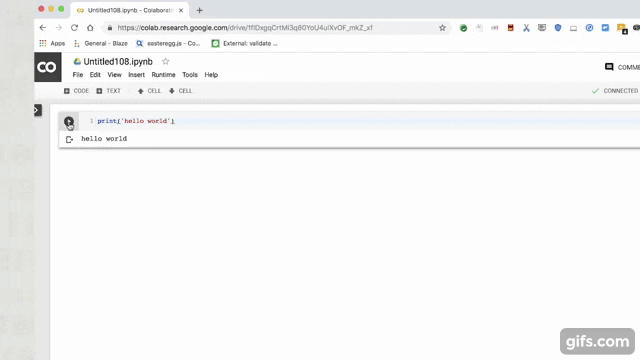Click the CONNECTED runtime status
Image resolution: width=640 pixels, height=360 pixels.
click(x=615, y=91)
